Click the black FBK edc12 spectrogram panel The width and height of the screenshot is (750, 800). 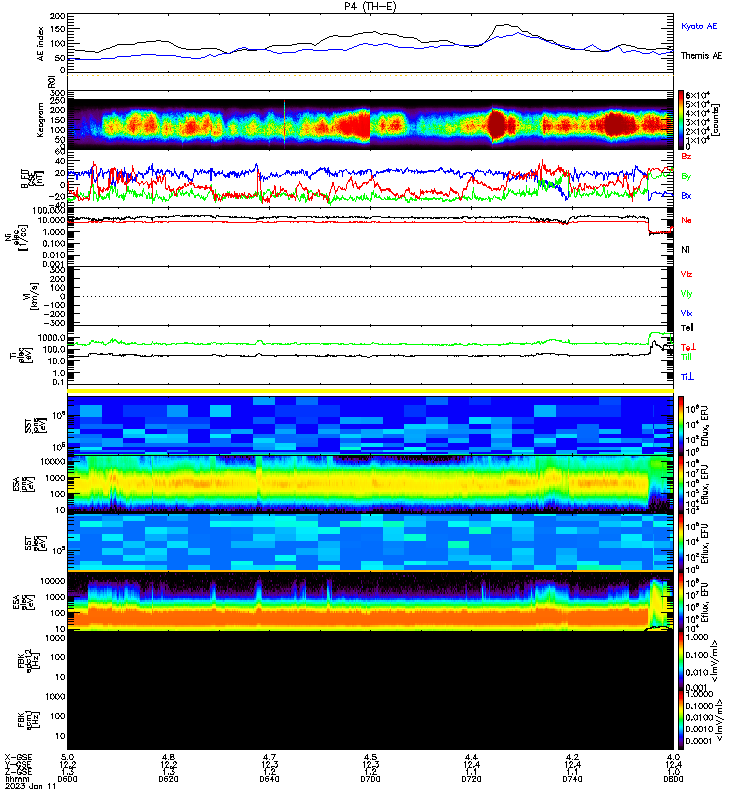370,661
